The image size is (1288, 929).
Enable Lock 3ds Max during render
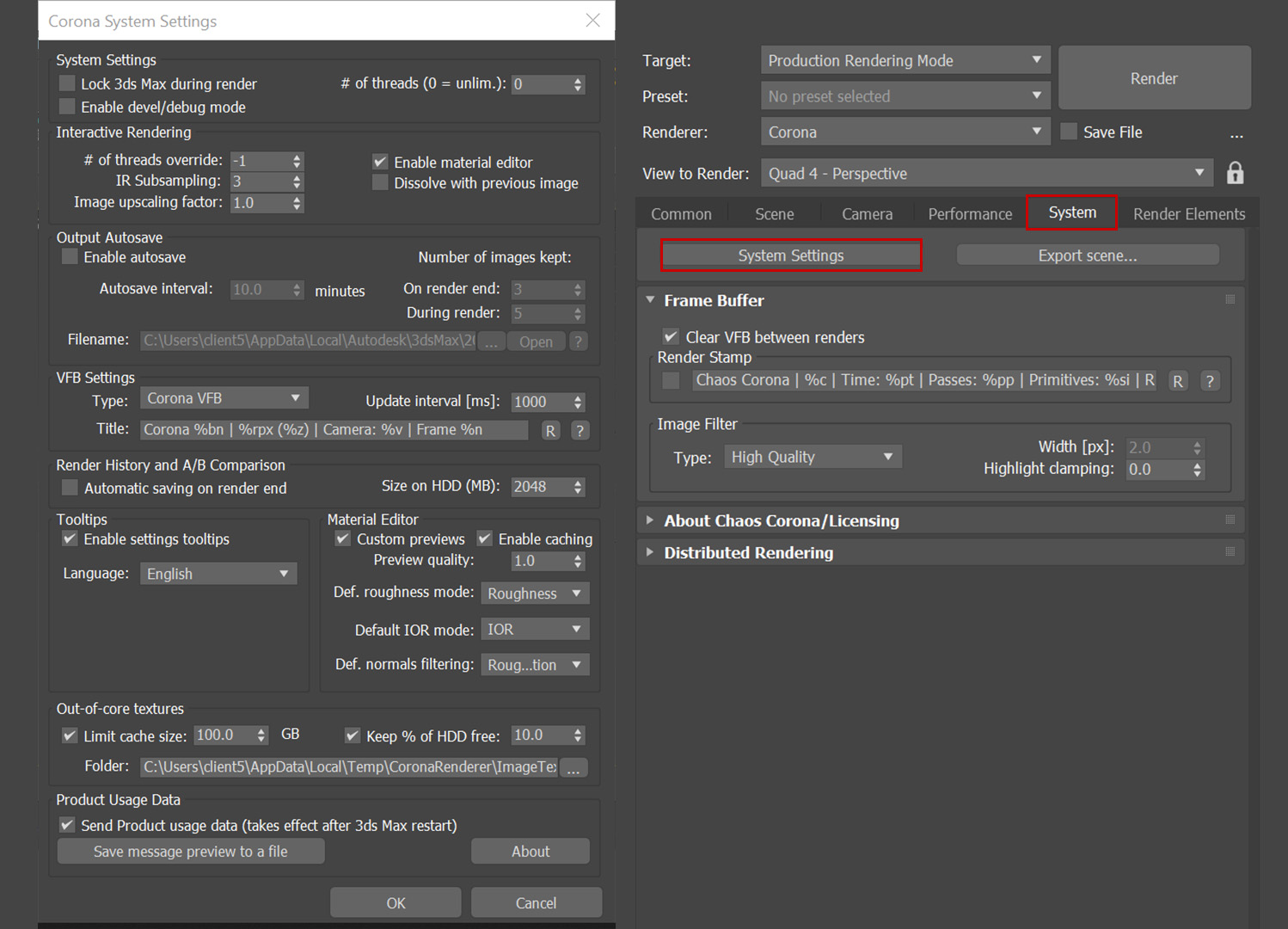click(67, 83)
